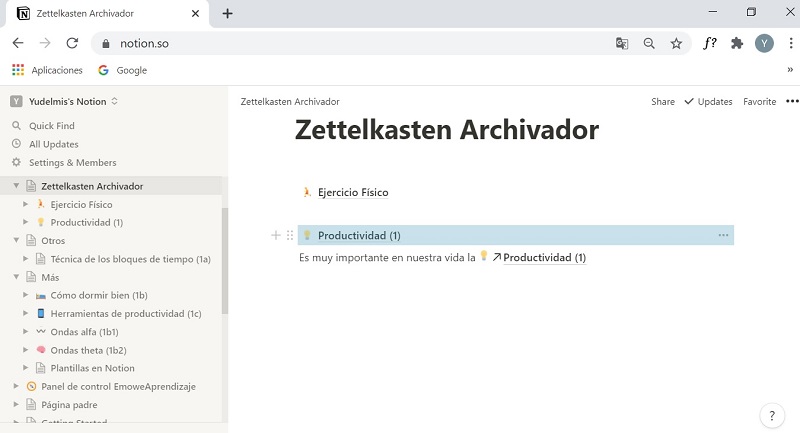
Task: Click plus icon to add block below
Action: click(276, 235)
